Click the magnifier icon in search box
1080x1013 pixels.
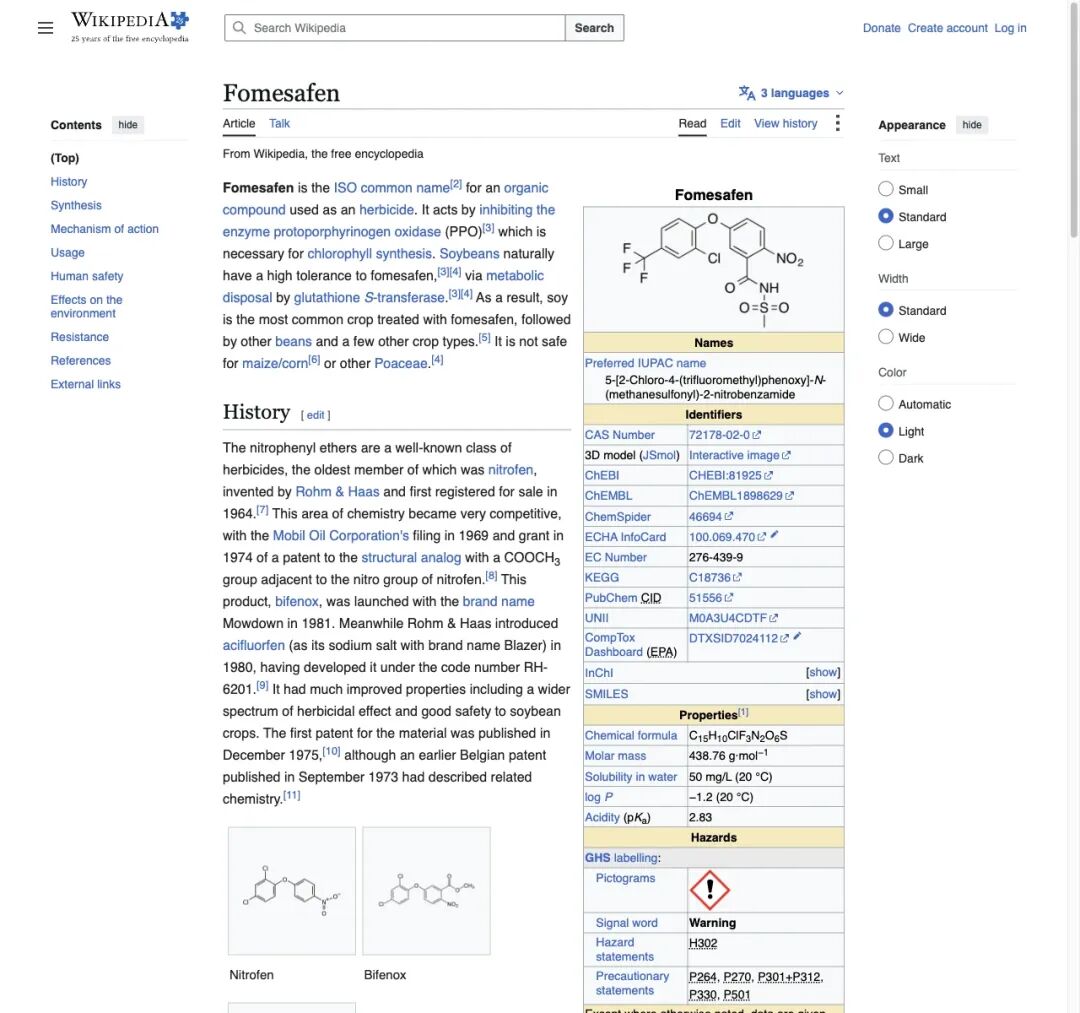click(x=239, y=28)
